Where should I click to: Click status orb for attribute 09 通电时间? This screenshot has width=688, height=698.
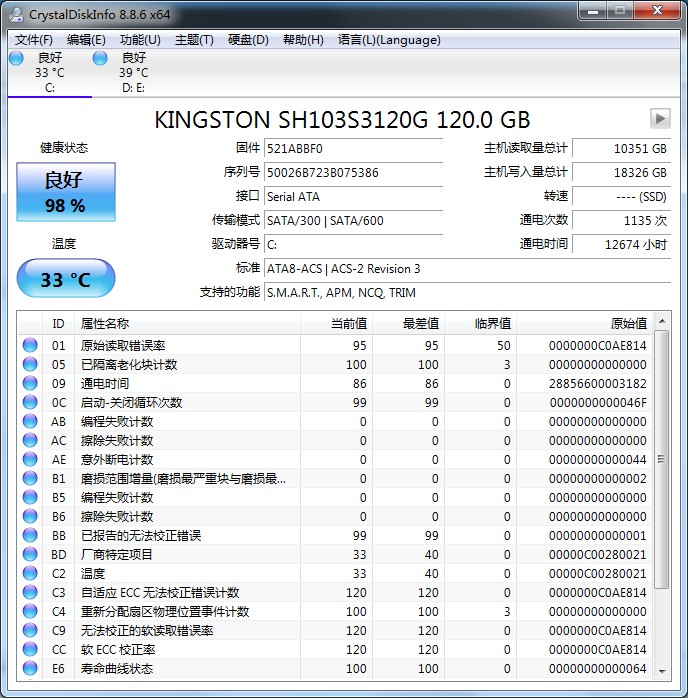pyautogui.click(x=30, y=383)
